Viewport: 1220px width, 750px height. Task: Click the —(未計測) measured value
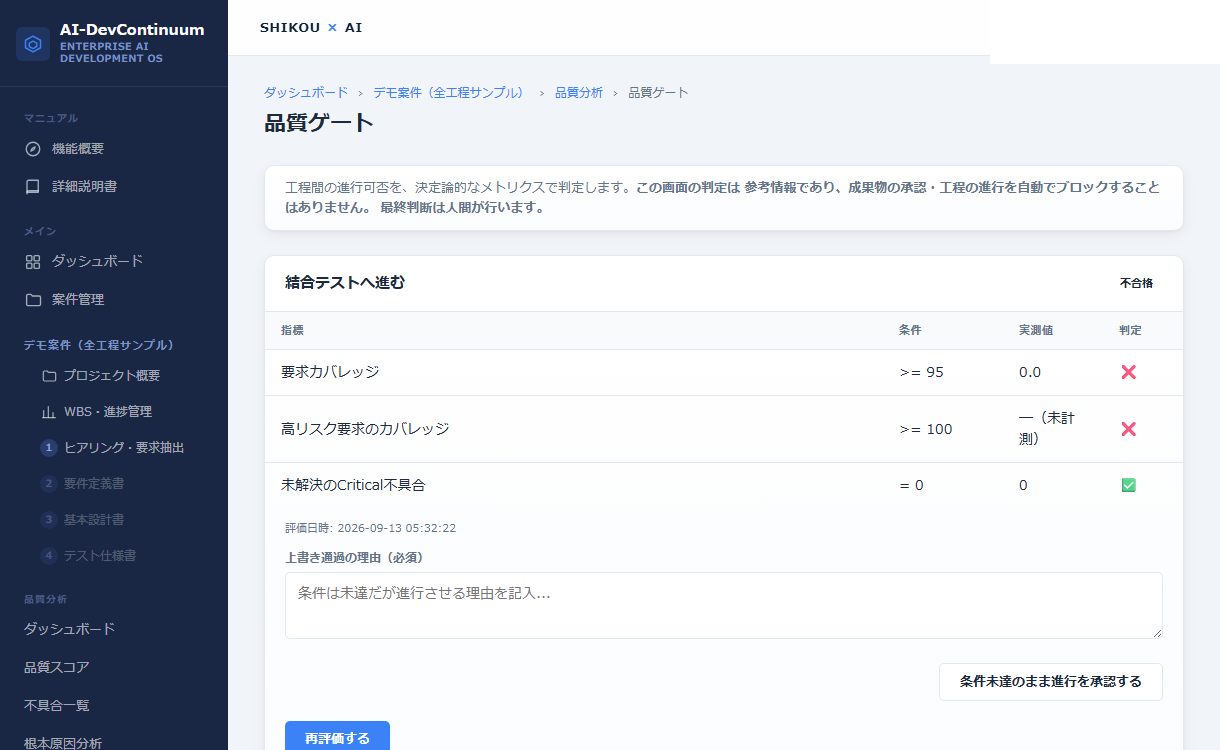[1047, 429]
